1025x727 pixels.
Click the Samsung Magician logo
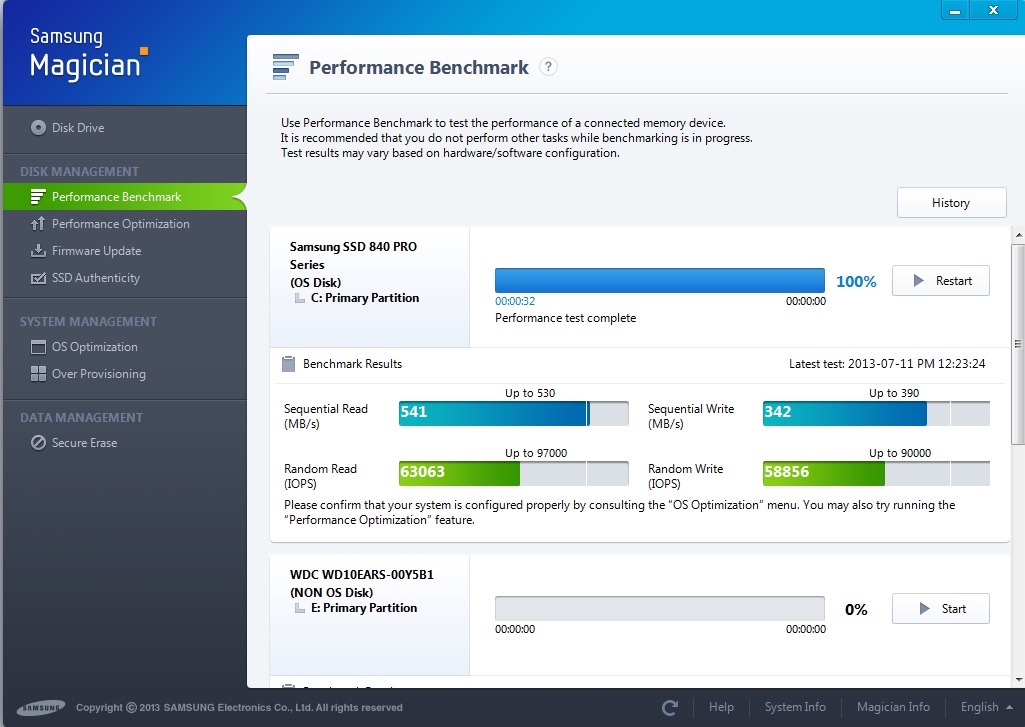[x=88, y=55]
